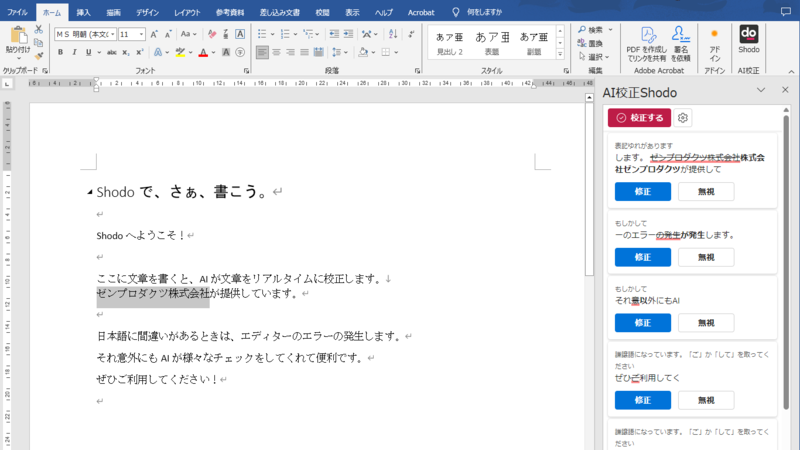Apply the yellow text highlight color

[180, 52]
